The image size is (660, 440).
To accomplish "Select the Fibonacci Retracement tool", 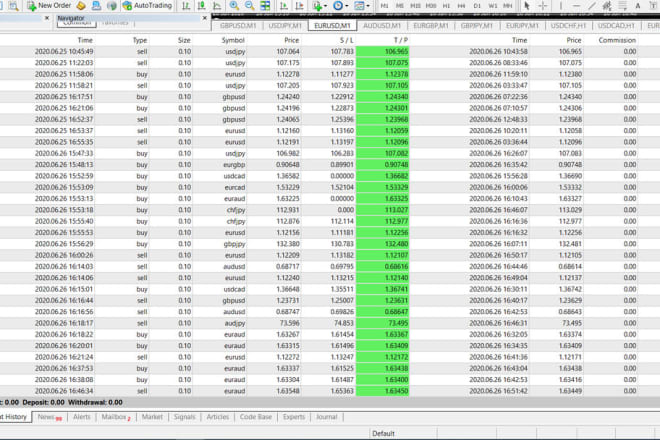I will pos(623,5).
